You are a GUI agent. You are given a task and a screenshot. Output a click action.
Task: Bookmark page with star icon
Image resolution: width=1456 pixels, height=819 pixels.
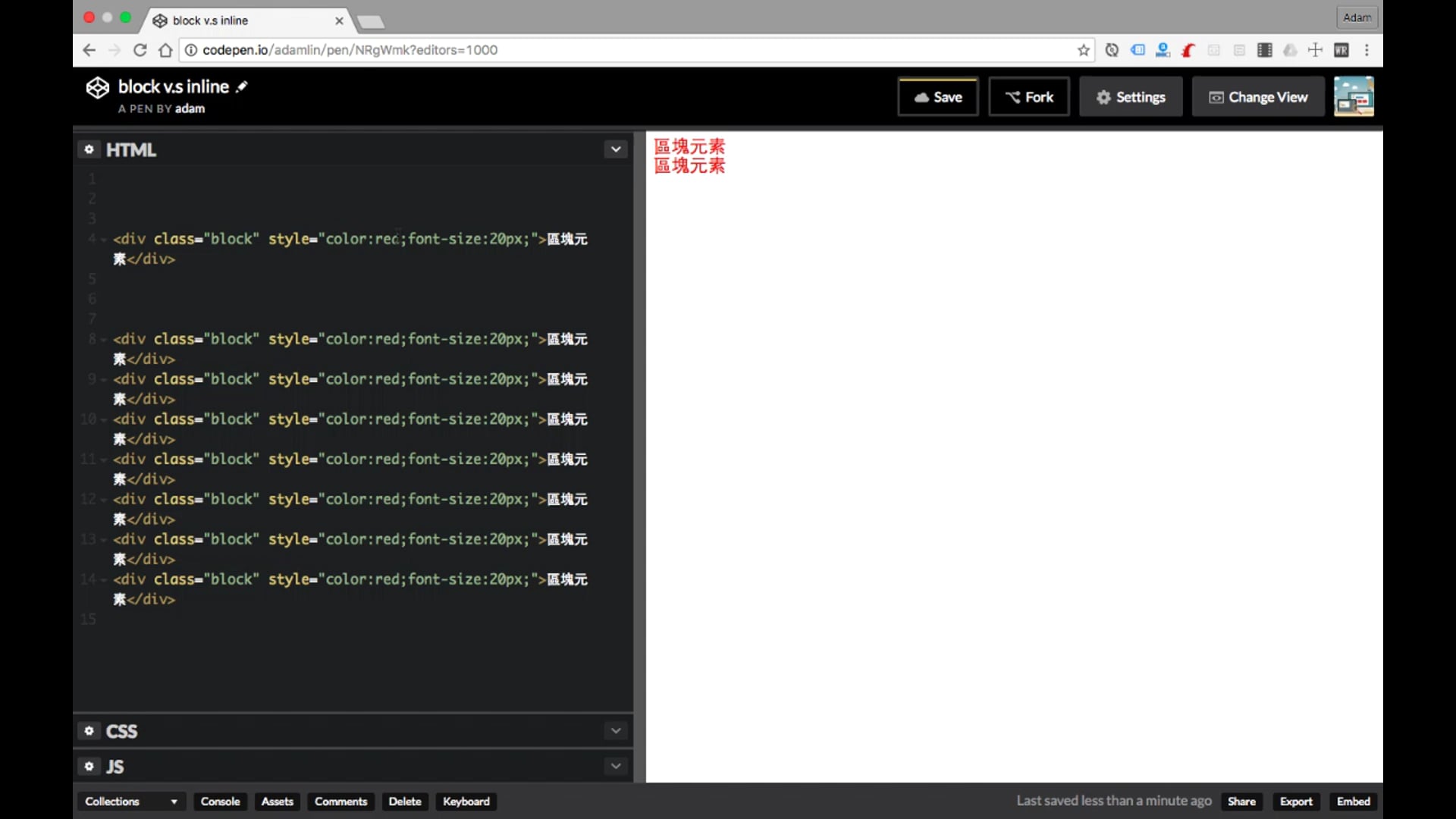[x=1084, y=50]
